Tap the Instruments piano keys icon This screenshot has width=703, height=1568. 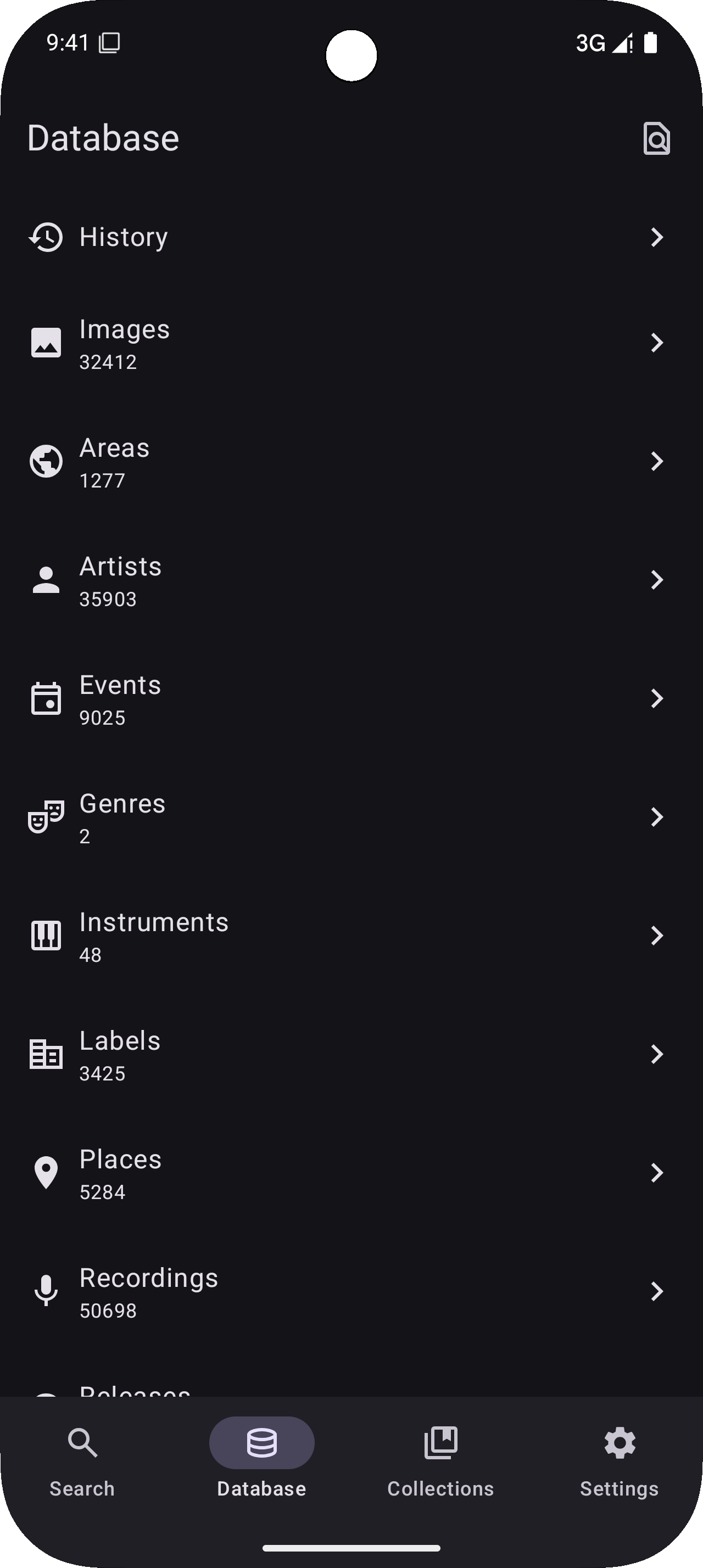point(46,936)
